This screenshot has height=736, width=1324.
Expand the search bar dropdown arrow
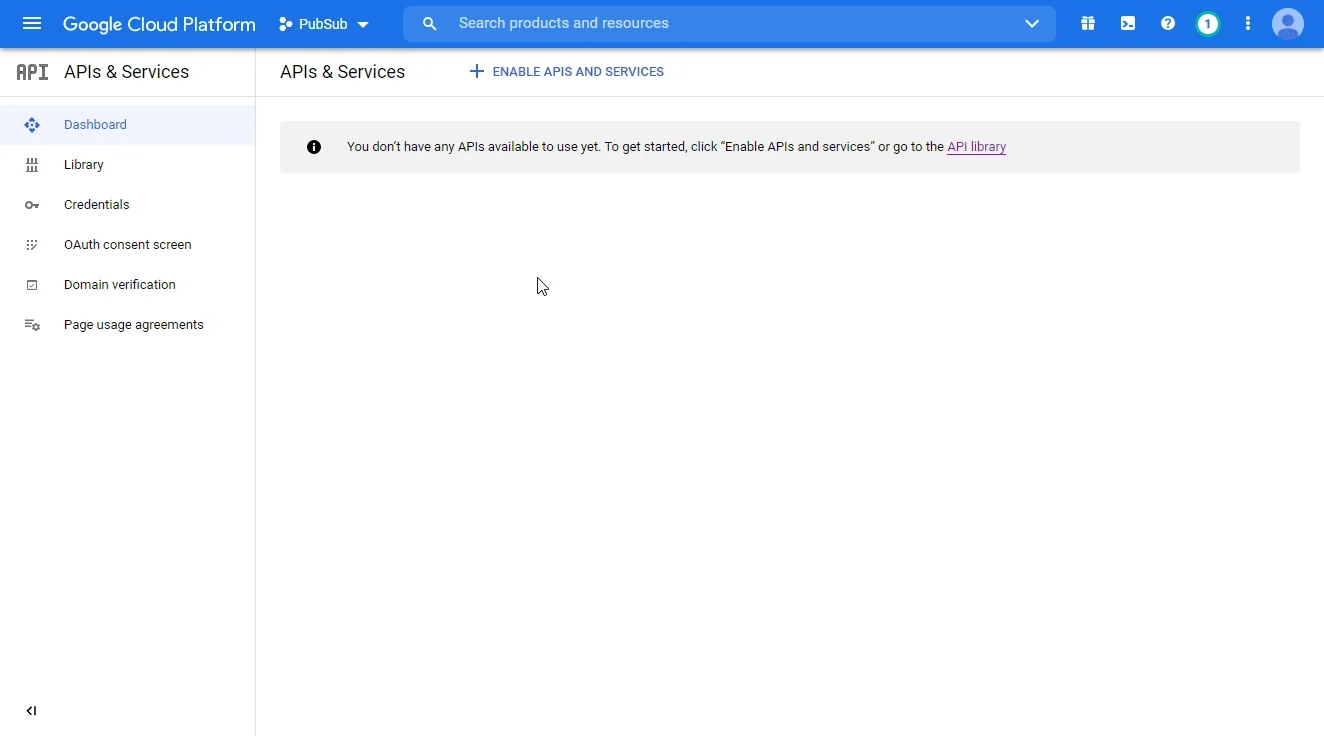click(1032, 24)
